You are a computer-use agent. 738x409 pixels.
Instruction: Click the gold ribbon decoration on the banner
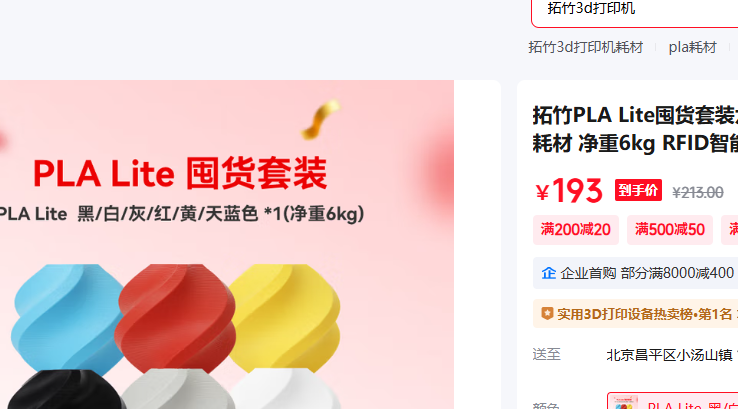[x=321, y=119]
